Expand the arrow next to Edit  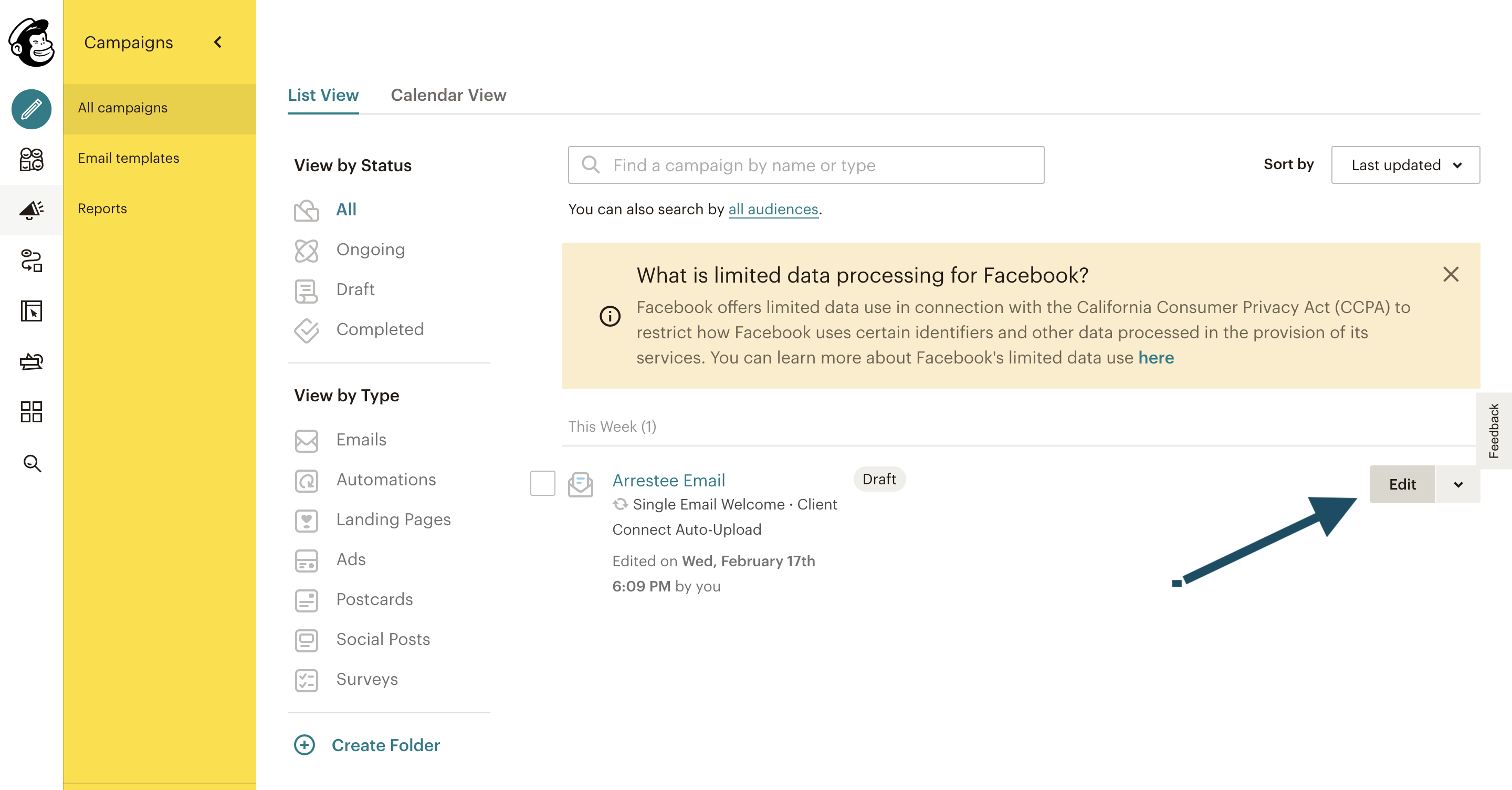[1457, 485]
